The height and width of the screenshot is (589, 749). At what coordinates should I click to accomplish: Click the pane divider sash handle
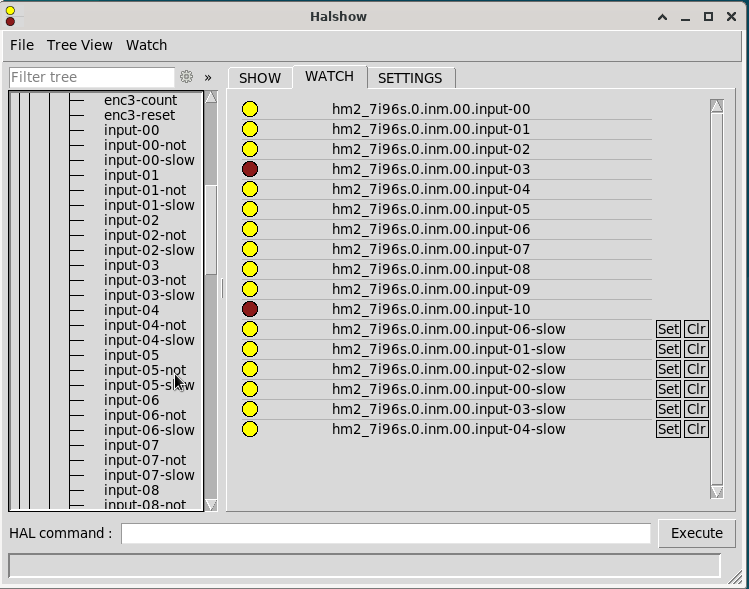point(222,289)
